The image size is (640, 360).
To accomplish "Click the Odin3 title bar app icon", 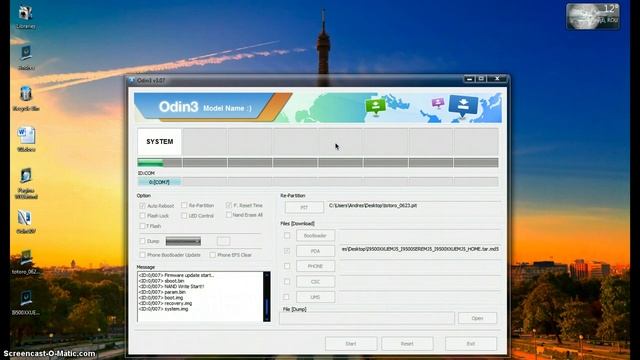I will tap(131, 80).
